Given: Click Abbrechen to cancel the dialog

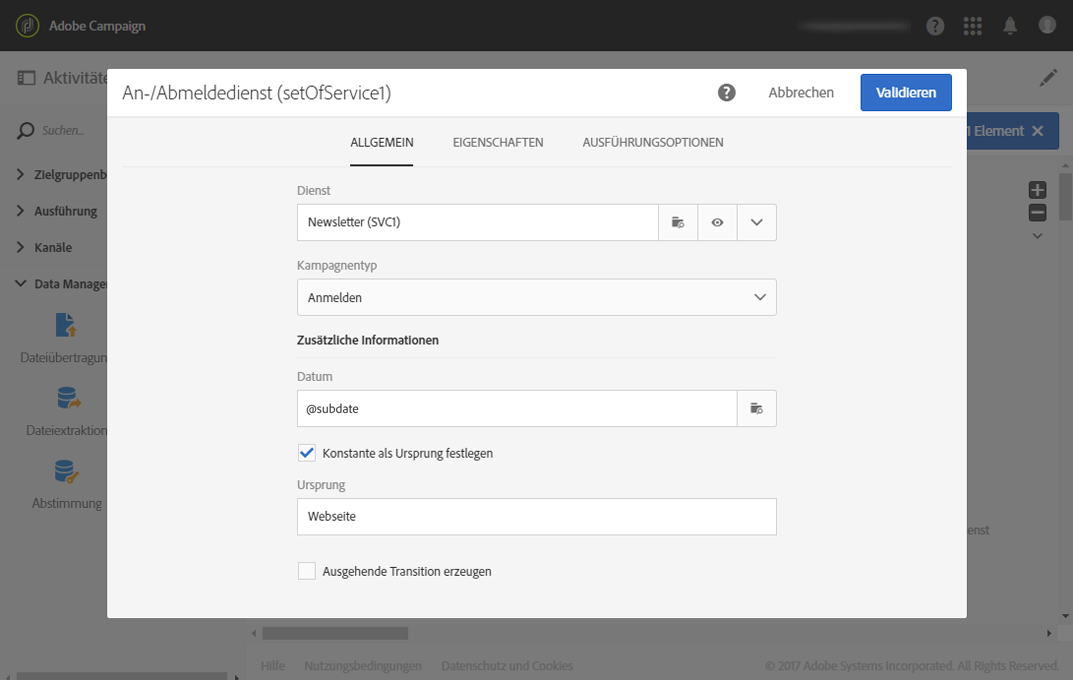Looking at the screenshot, I should click(x=801, y=92).
